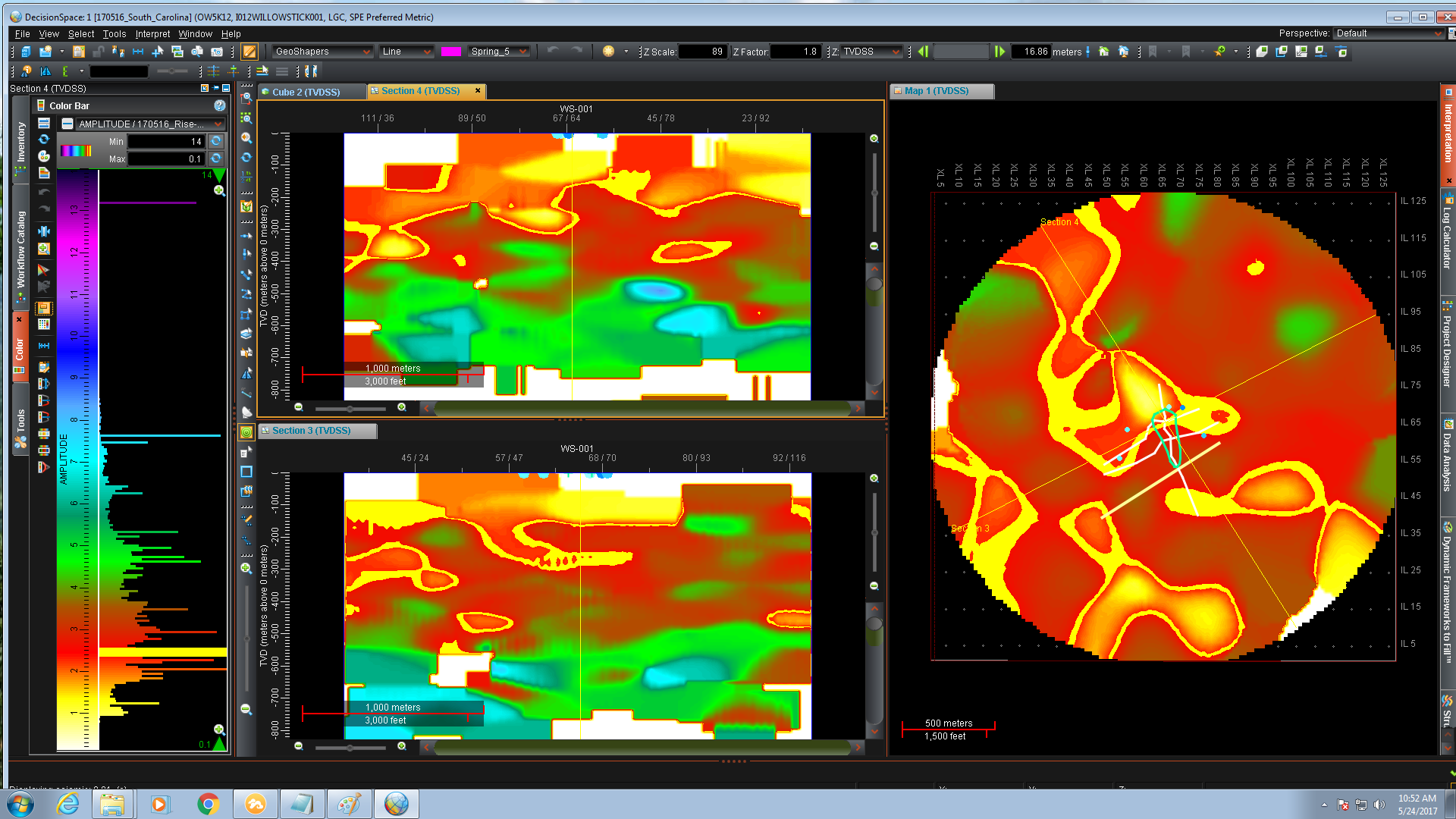Toggle the highlighted color bar display icon
This screenshot has height=819, width=1456.
click(x=44, y=309)
